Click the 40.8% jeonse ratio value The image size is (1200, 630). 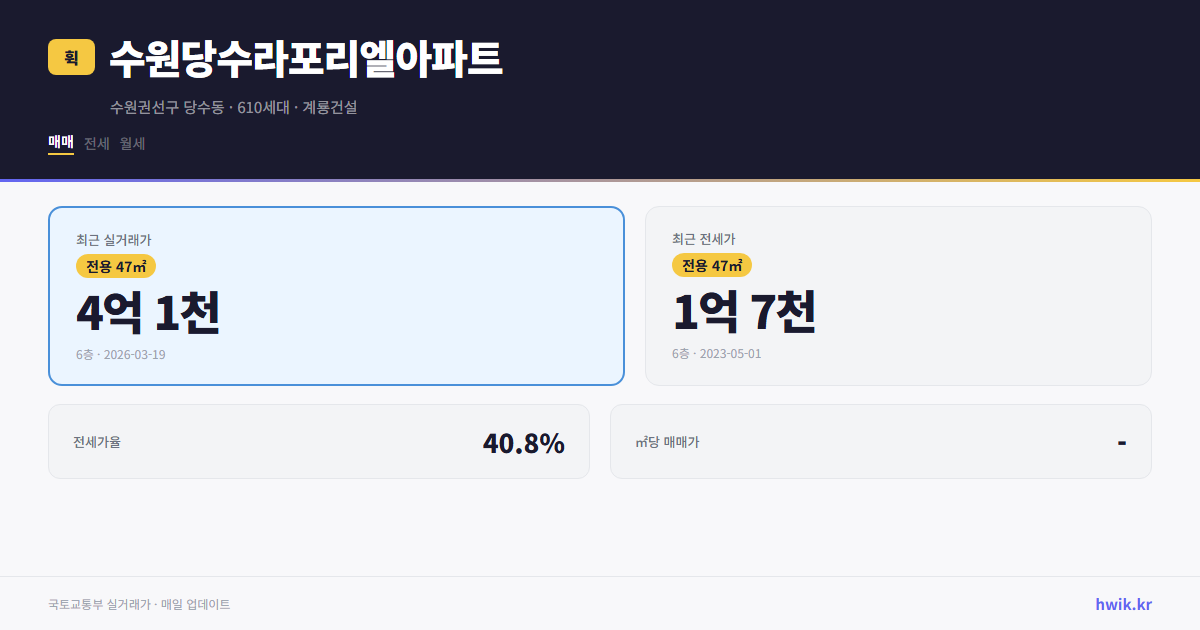(x=523, y=441)
